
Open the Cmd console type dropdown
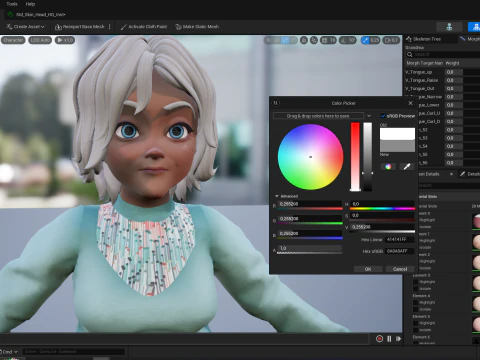tap(9, 352)
